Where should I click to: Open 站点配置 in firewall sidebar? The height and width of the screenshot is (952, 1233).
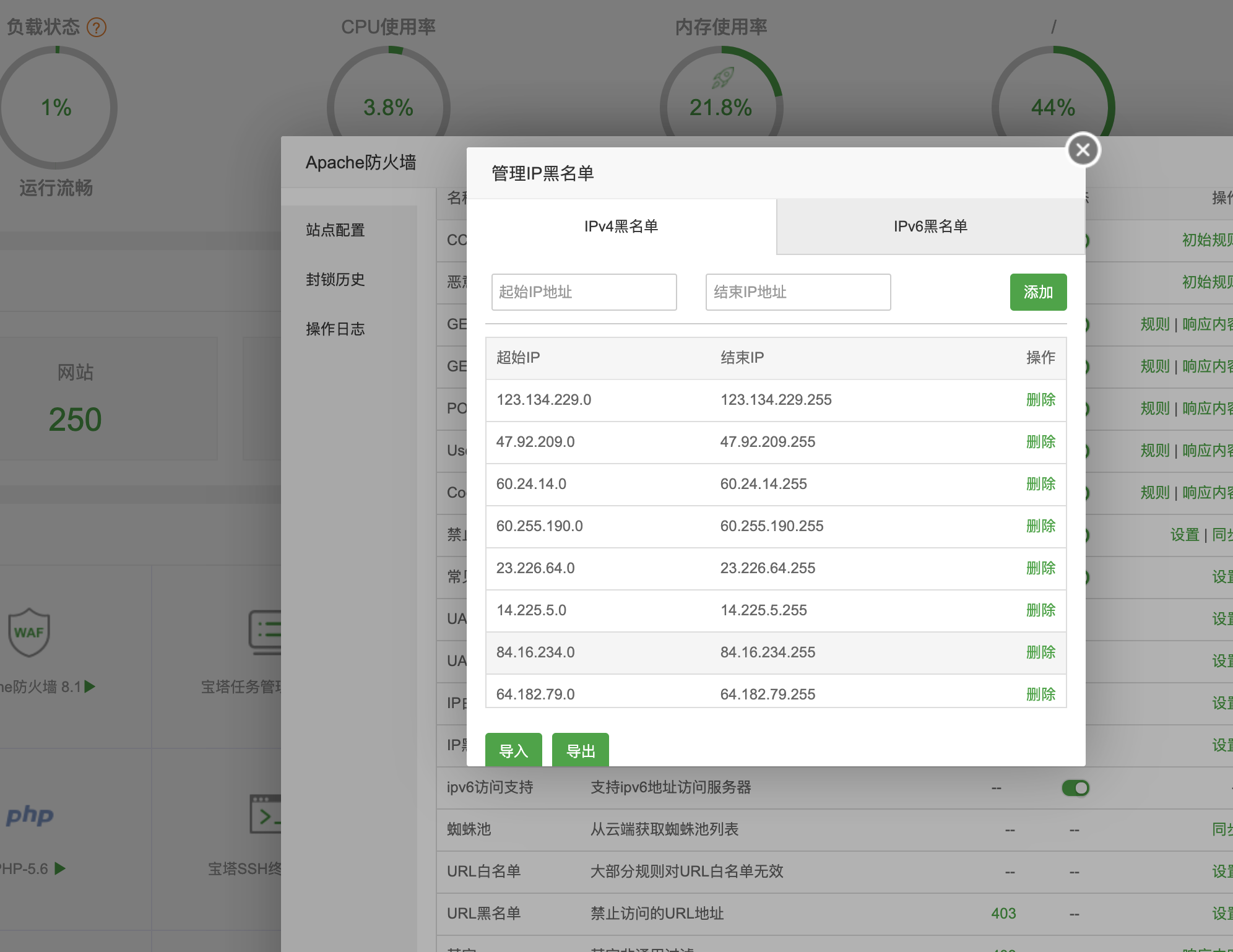click(335, 230)
